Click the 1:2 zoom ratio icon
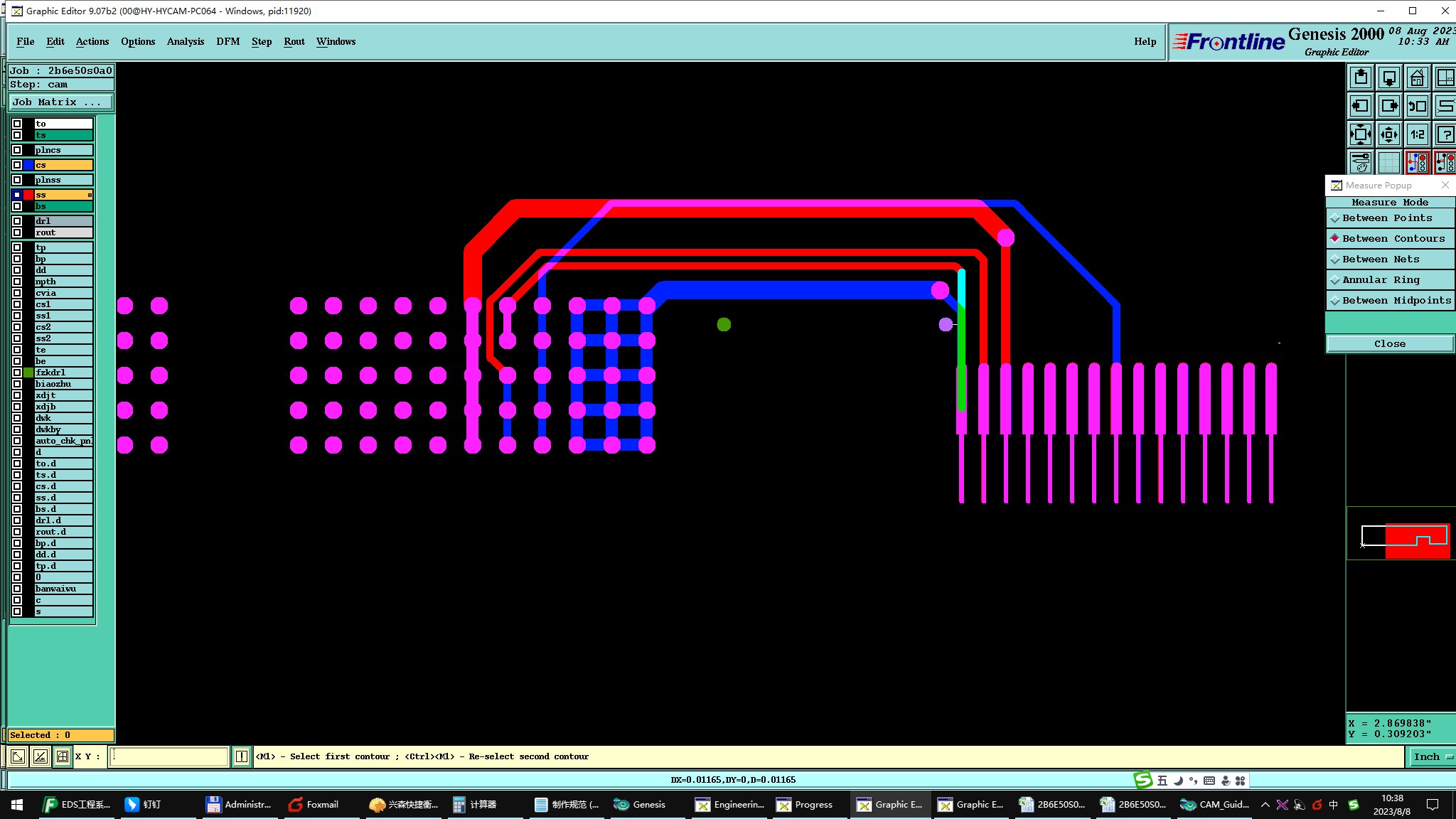 point(1417,134)
